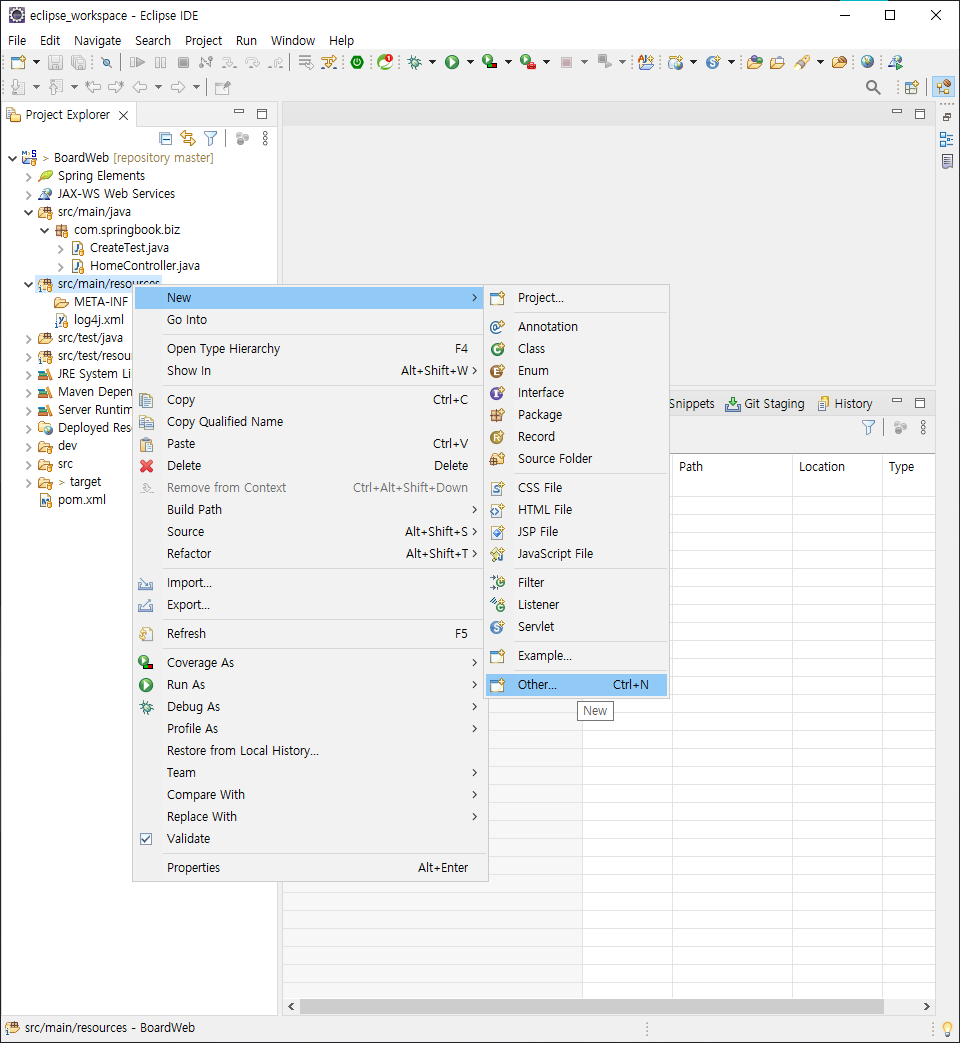The image size is (960, 1043).
Task: Expand the CreateTest.java node
Action: tap(61, 248)
